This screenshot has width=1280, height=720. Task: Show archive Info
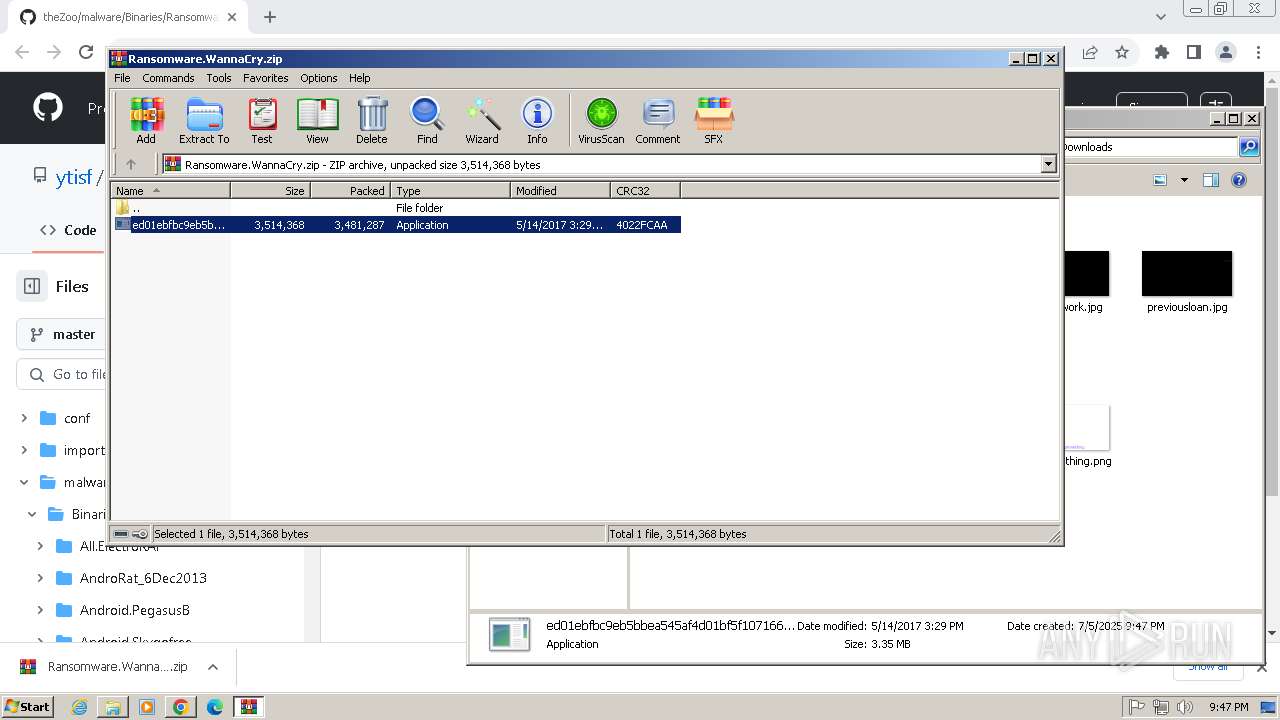click(537, 121)
